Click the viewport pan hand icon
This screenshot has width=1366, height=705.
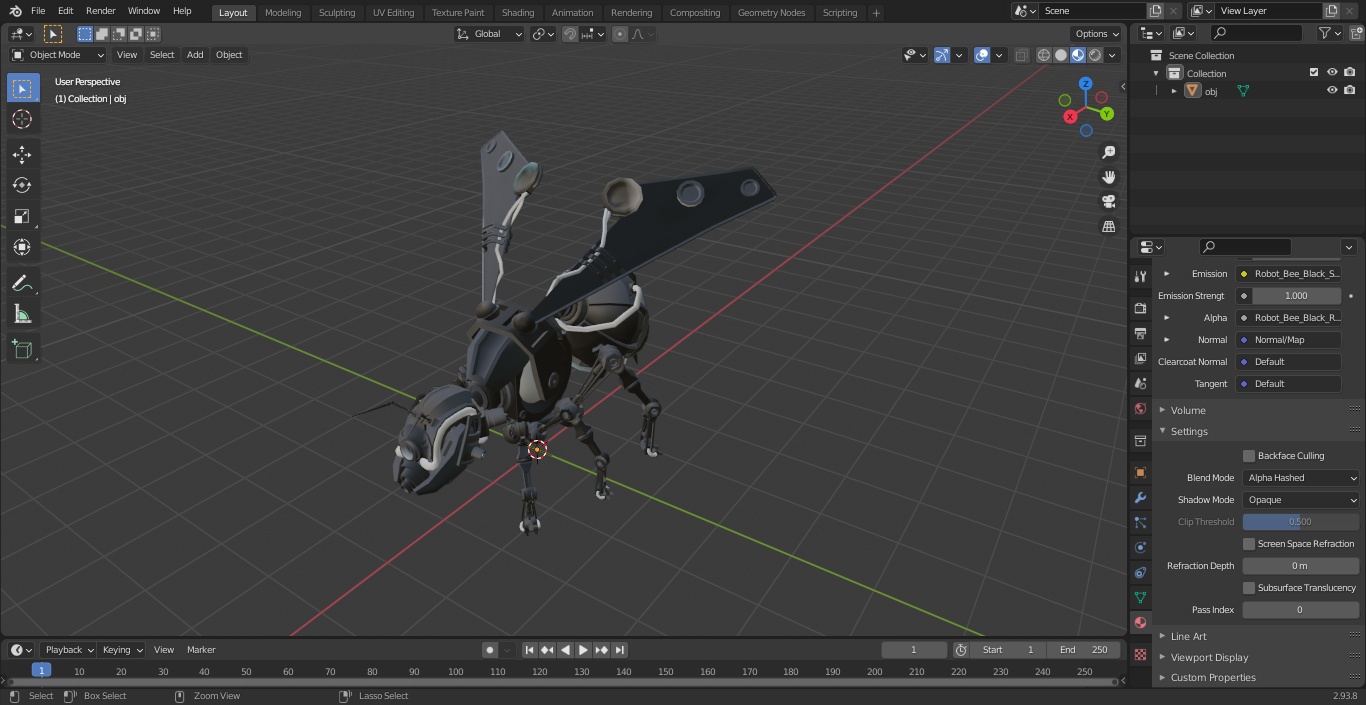click(x=1109, y=177)
